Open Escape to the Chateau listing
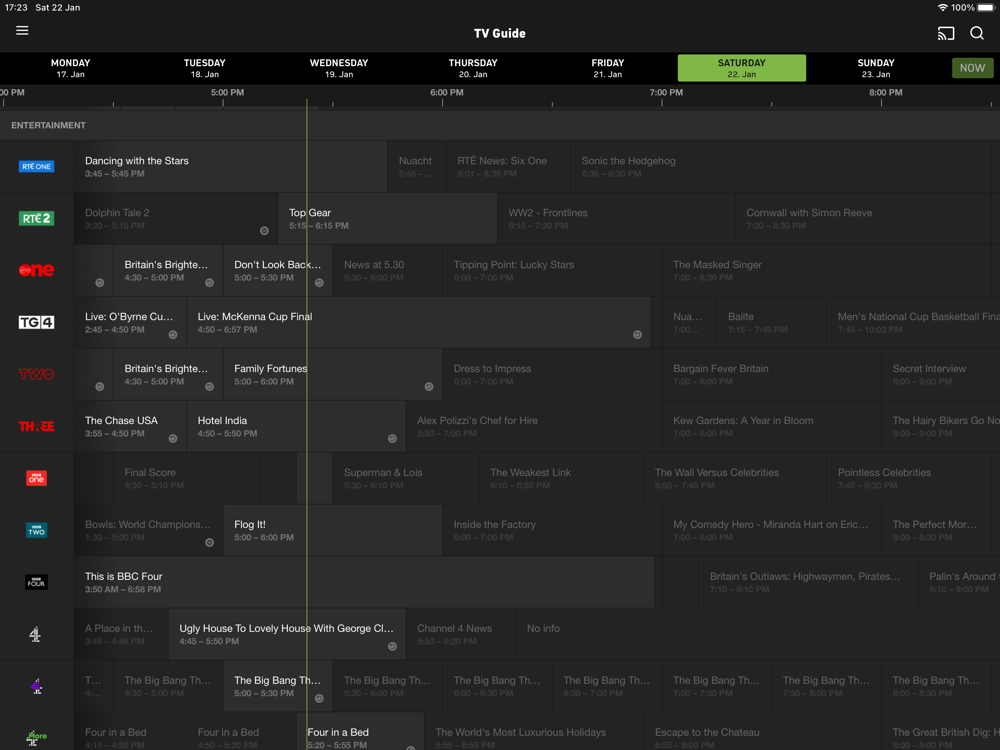1000x750 pixels. point(762,732)
